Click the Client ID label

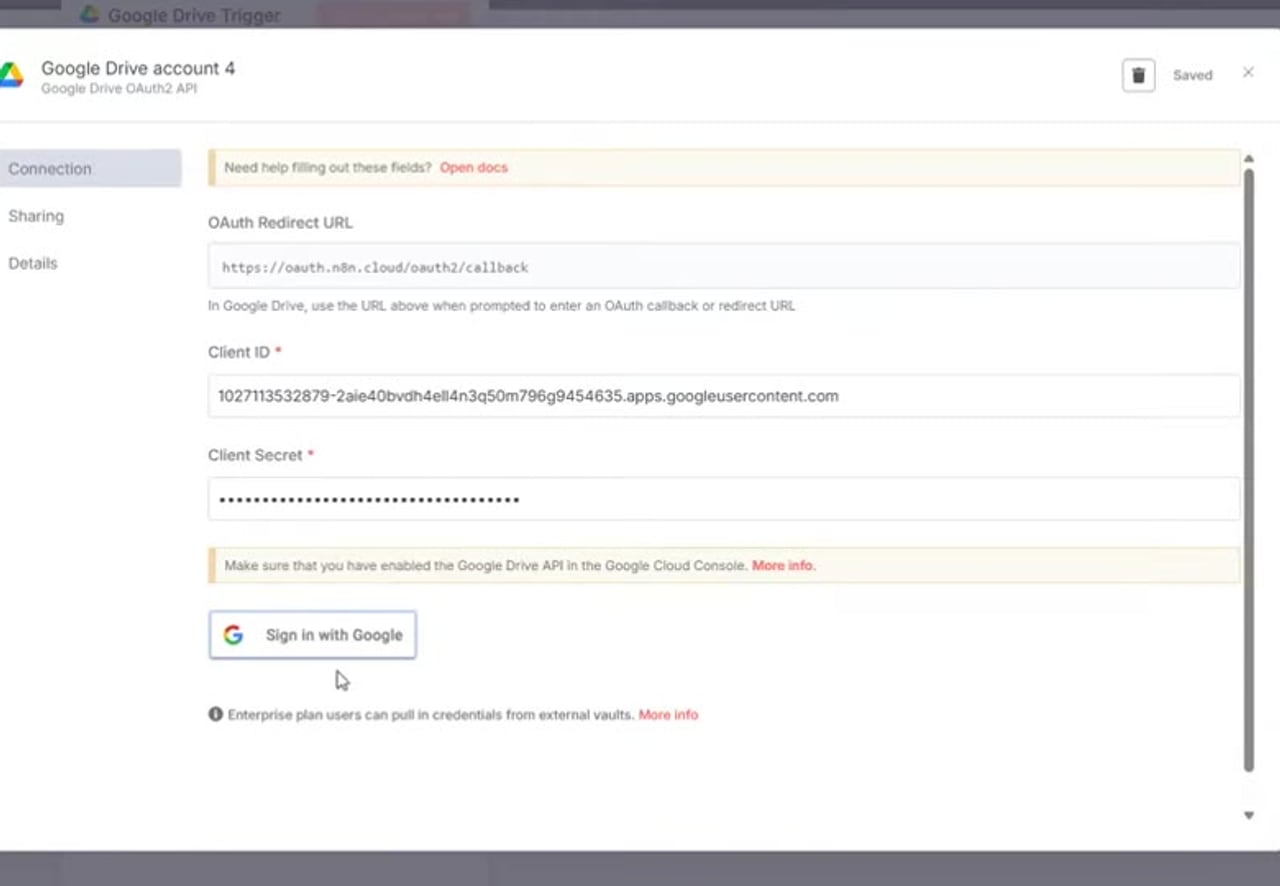click(x=239, y=352)
